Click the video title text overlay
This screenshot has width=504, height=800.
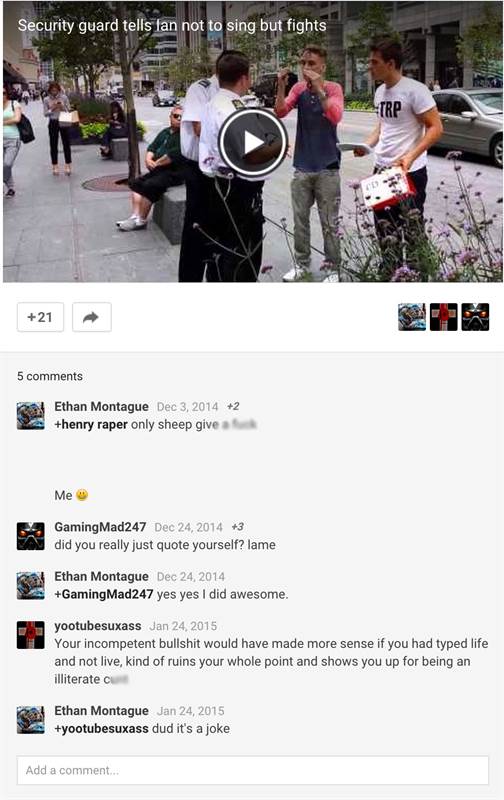[172, 26]
